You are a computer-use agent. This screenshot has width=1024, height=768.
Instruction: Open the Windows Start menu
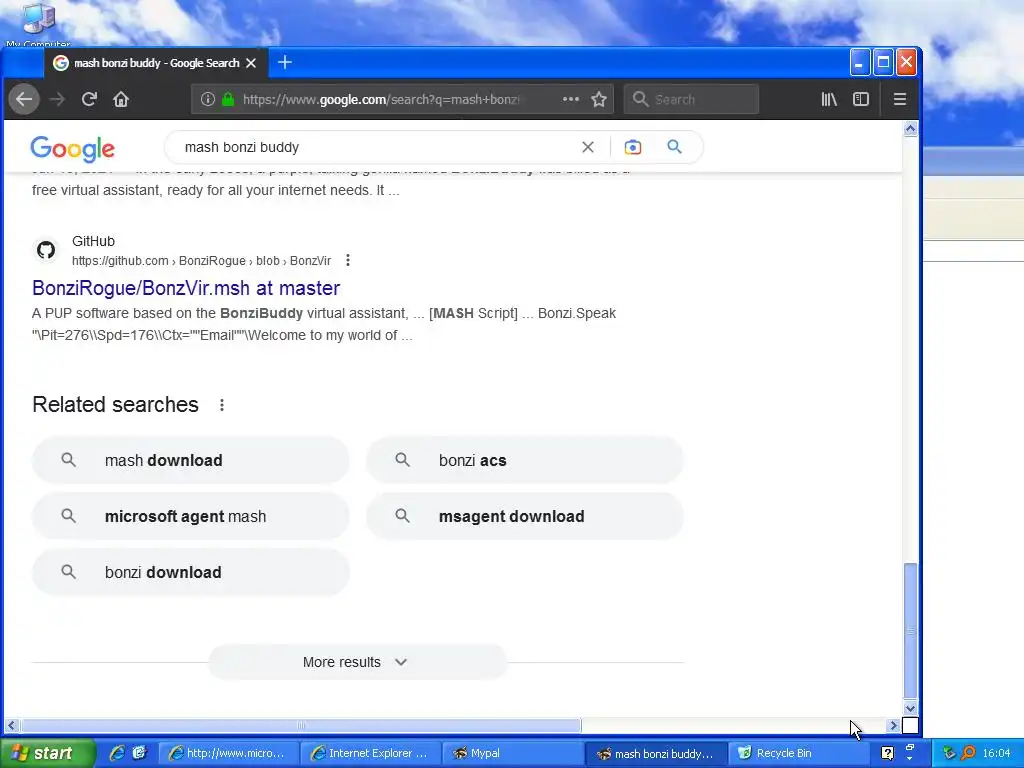point(46,753)
